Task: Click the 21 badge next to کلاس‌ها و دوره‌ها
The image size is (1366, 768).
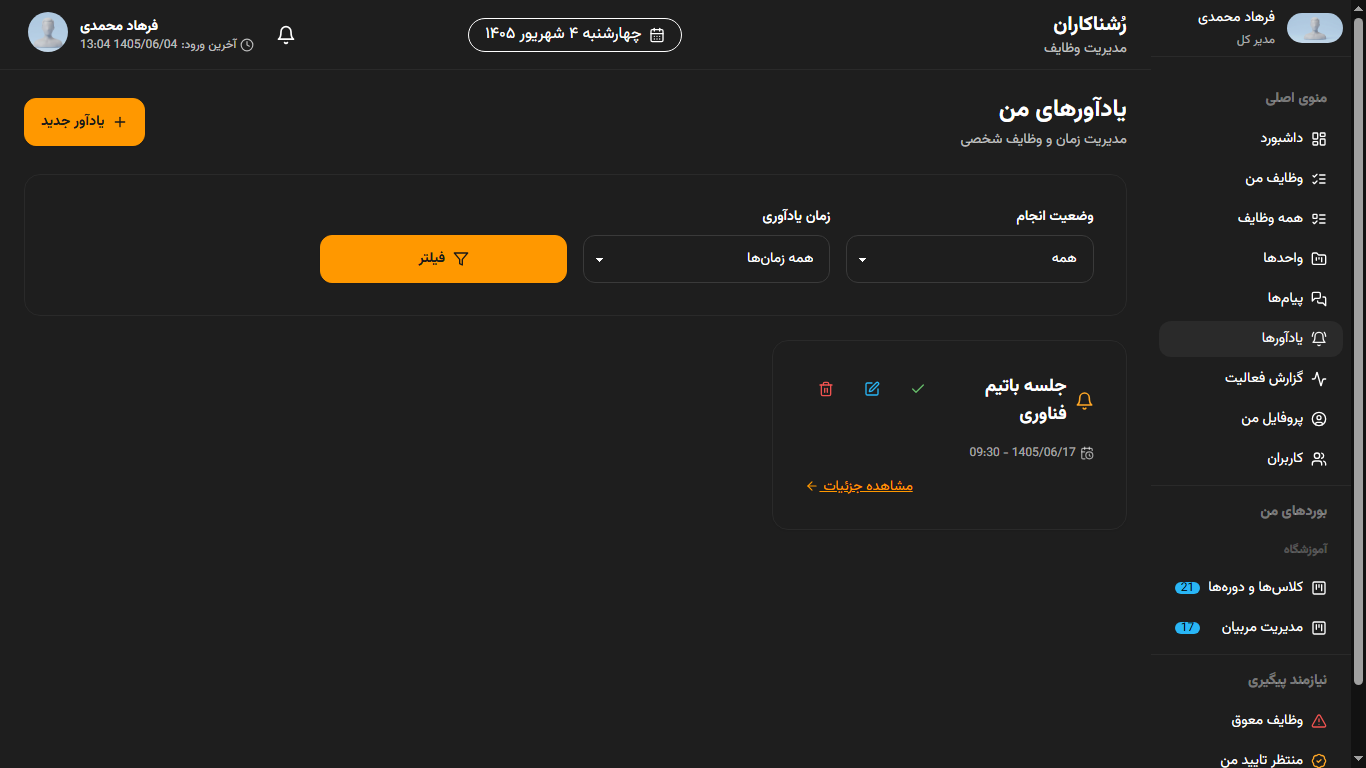Action: pyautogui.click(x=1187, y=588)
